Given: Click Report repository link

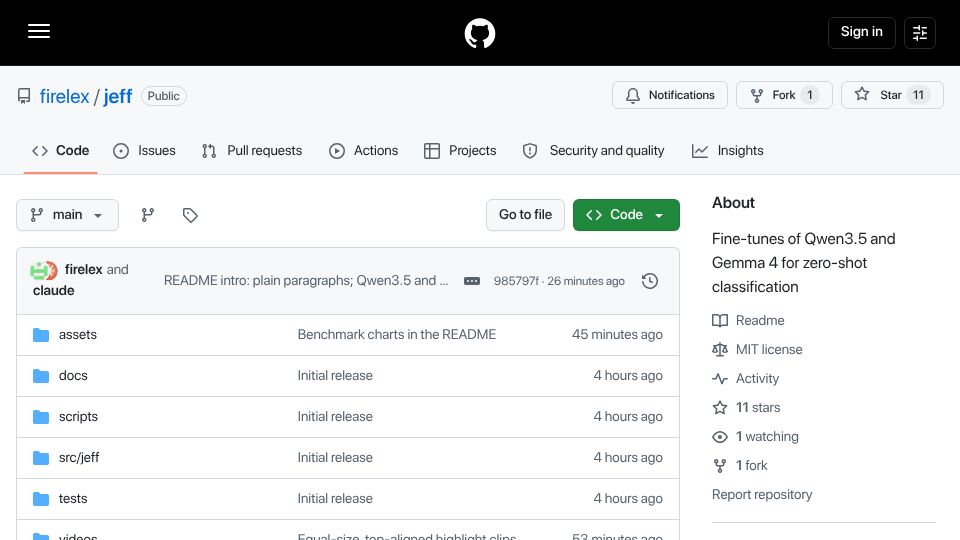Looking at the screenshot, I should click(762, 494).
